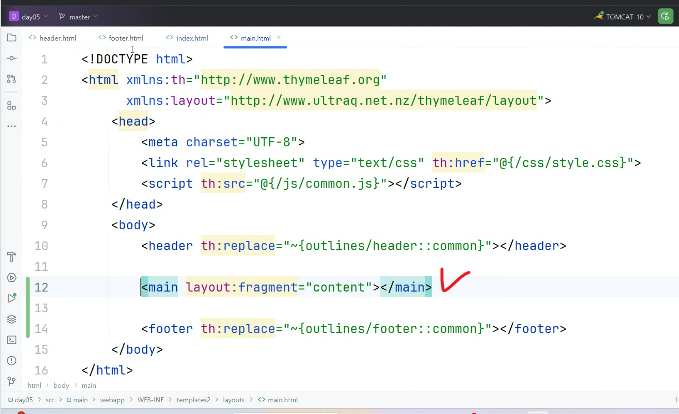Screen dimensions: 679x414
Task: Open the Pull Requests tool window icon
Action: (12, 79)
